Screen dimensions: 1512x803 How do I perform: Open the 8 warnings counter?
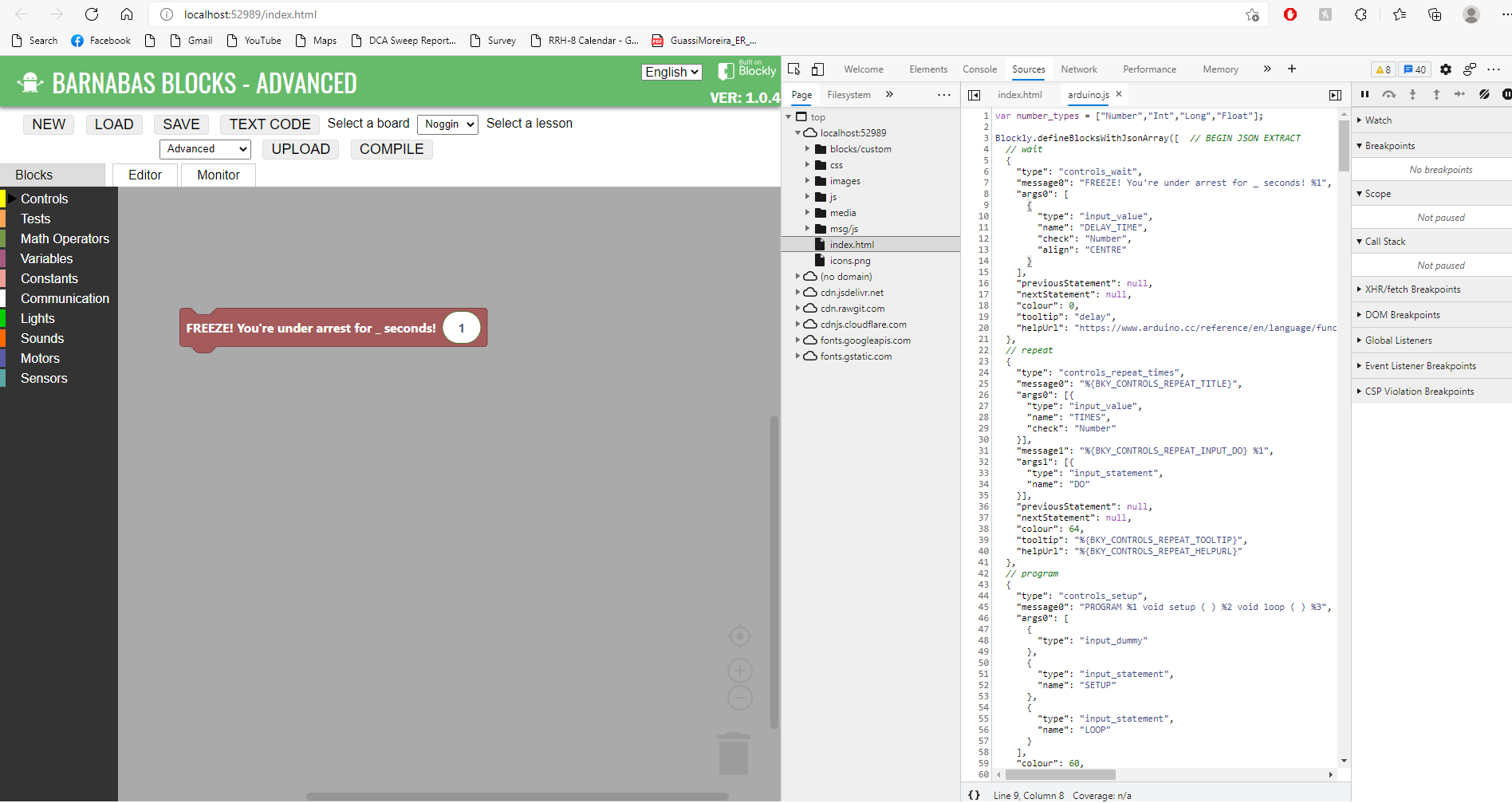pos(1383,69)
